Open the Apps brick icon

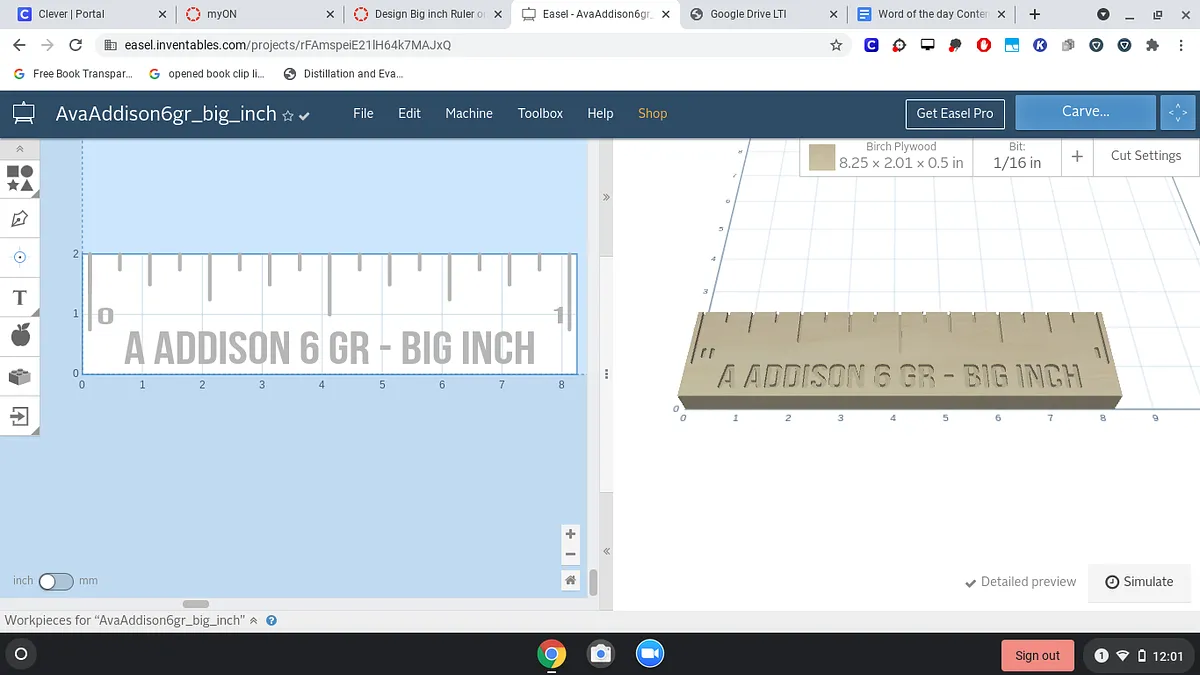(20, 376)
